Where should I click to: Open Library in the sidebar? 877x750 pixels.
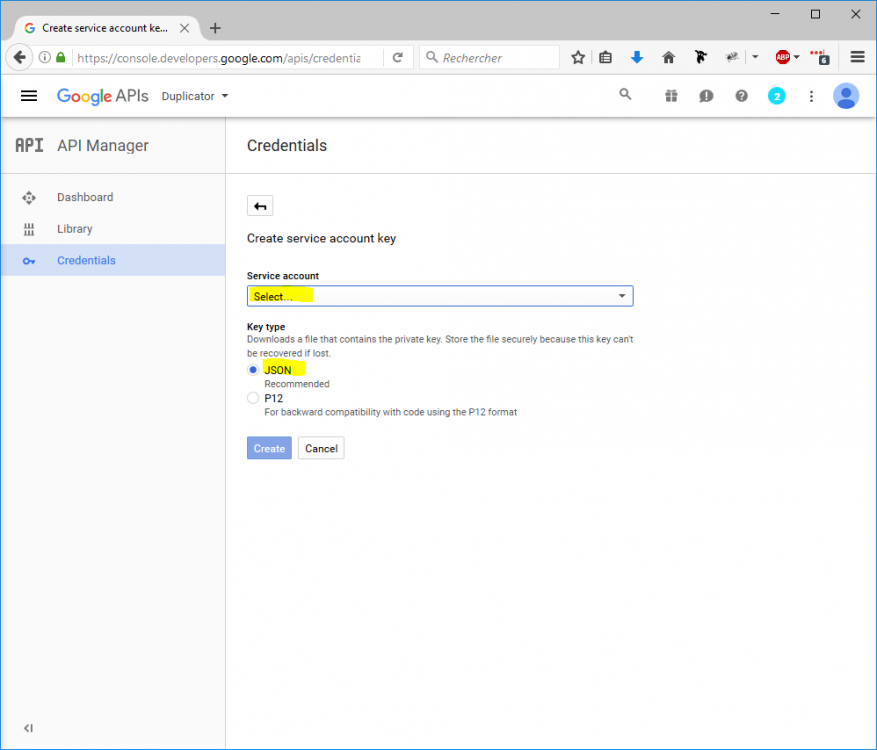point(75,229)
